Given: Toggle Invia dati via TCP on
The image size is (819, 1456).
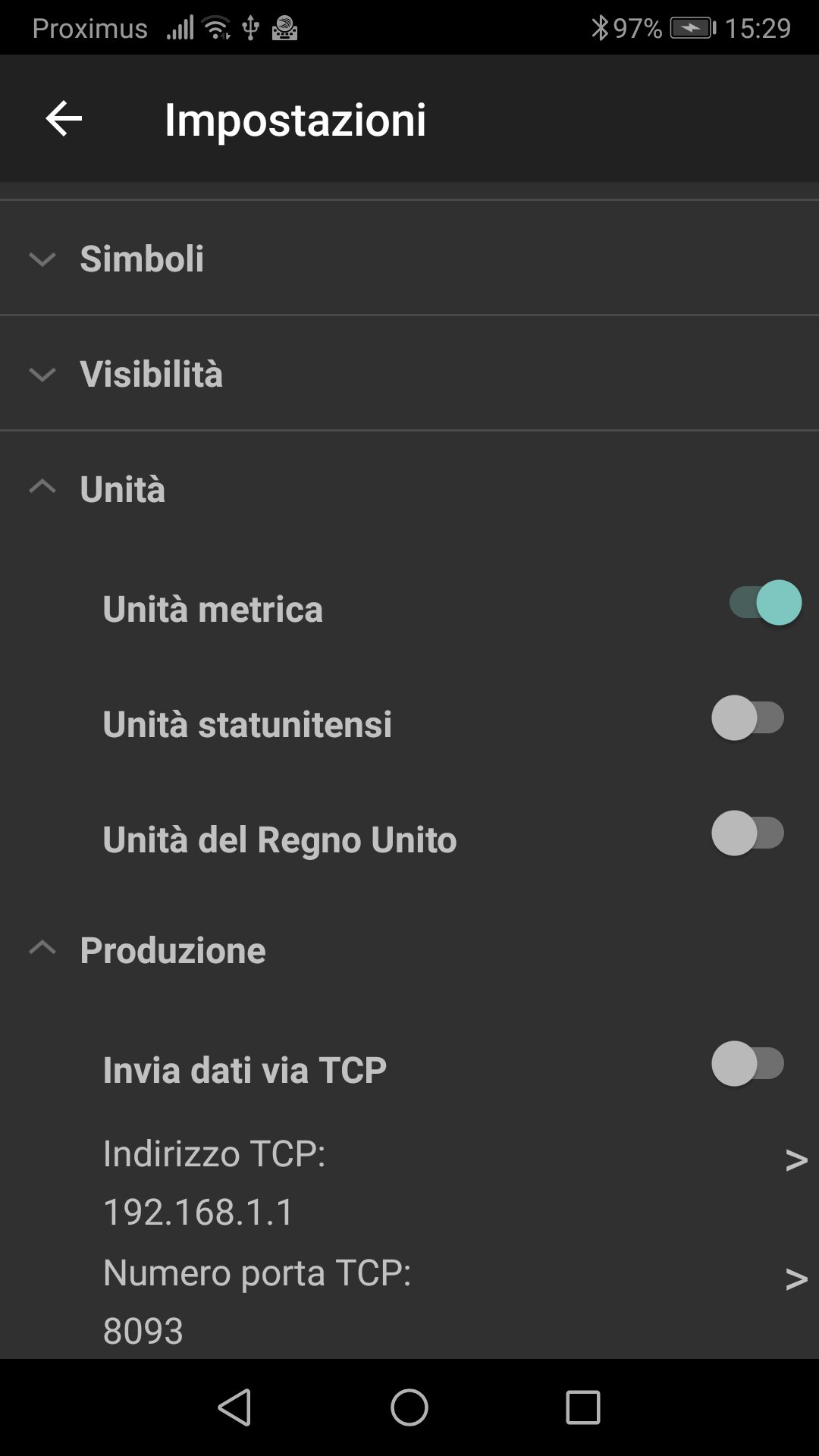Looking at the screenshot, I should 748,1064.
